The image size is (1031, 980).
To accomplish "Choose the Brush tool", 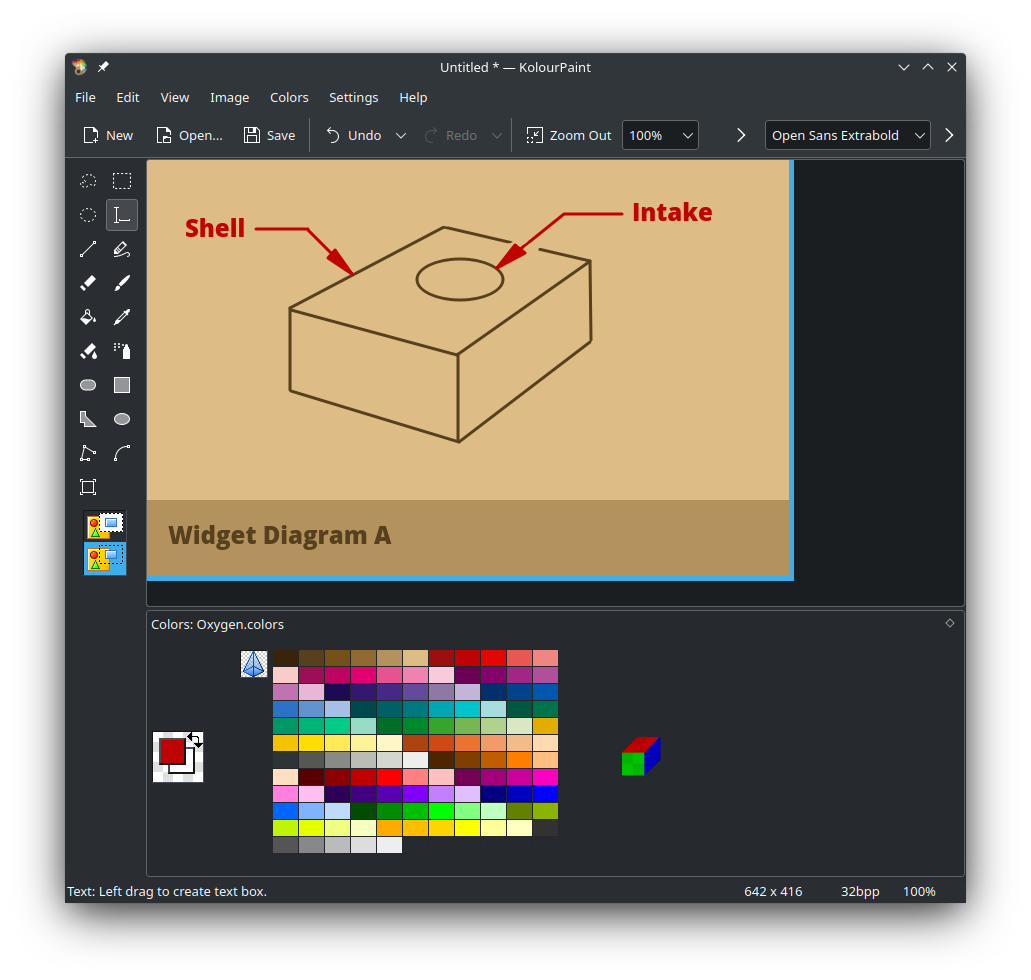I will click(x=122, y=283).
